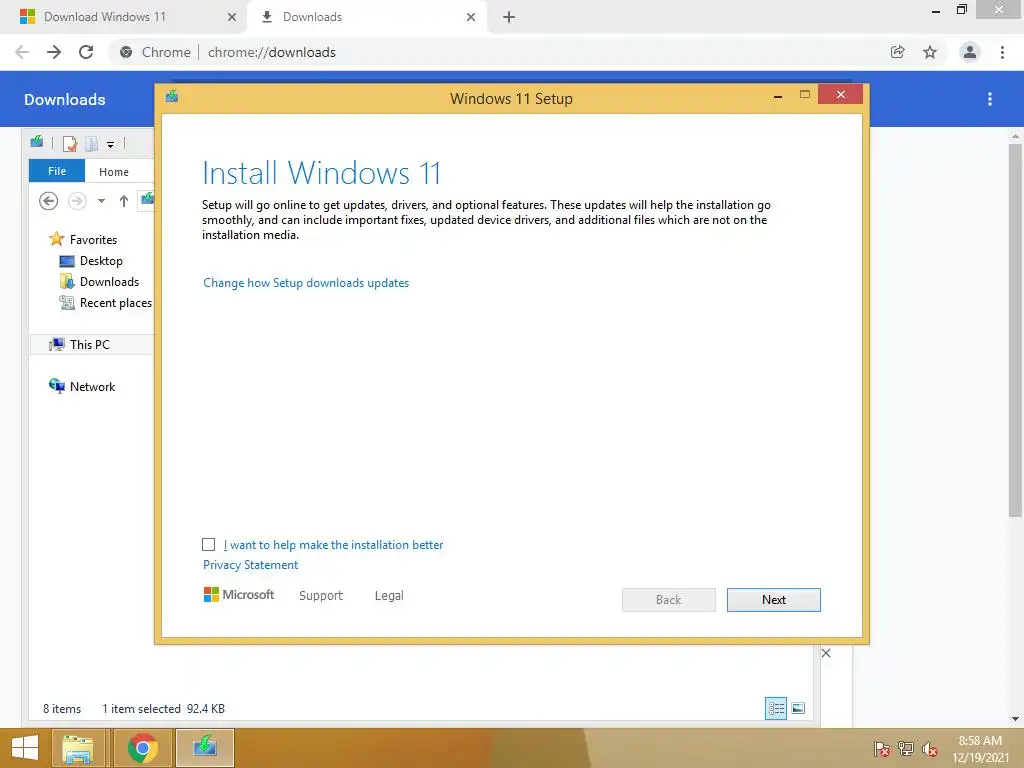
Task: Go forward in File Explorer
Action: coord(77,200)
